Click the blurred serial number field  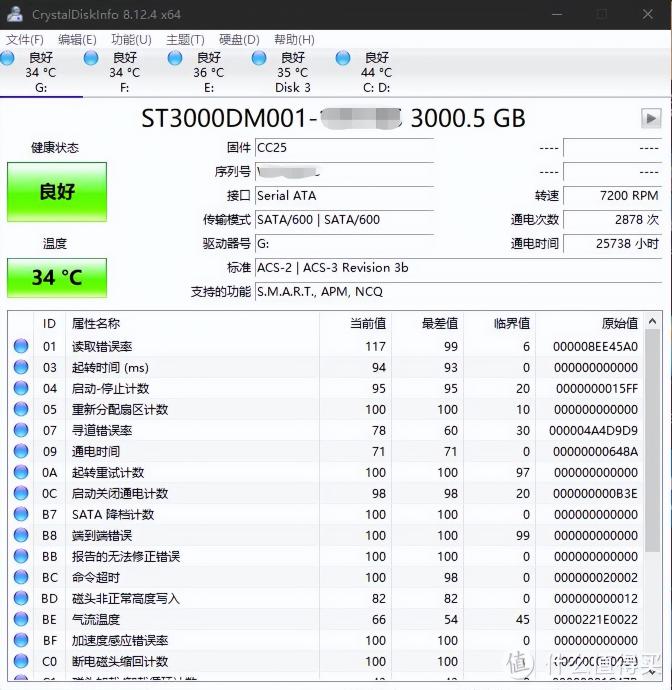tap(345, 172)
